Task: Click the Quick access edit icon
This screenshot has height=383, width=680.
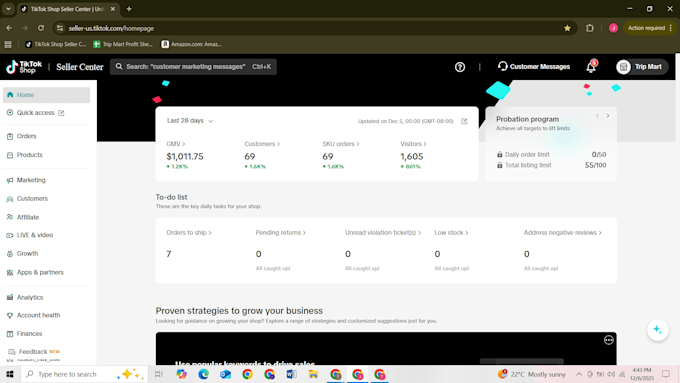Action: [61, 113]
